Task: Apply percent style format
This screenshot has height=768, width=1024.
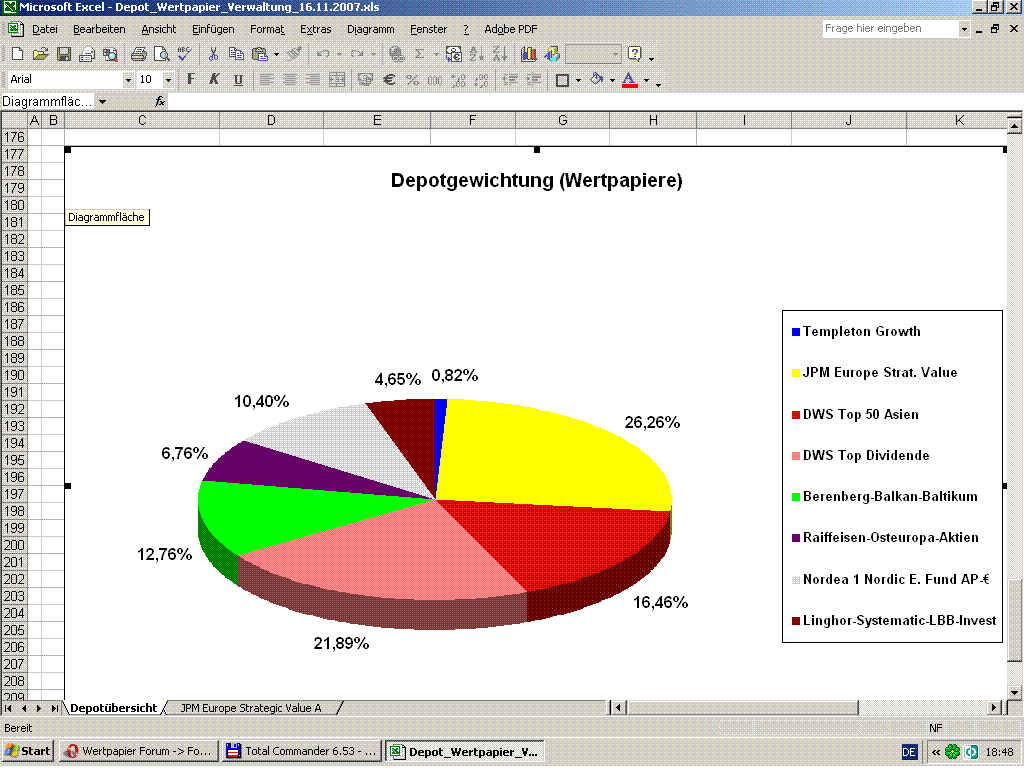Action: coord(412,80)
